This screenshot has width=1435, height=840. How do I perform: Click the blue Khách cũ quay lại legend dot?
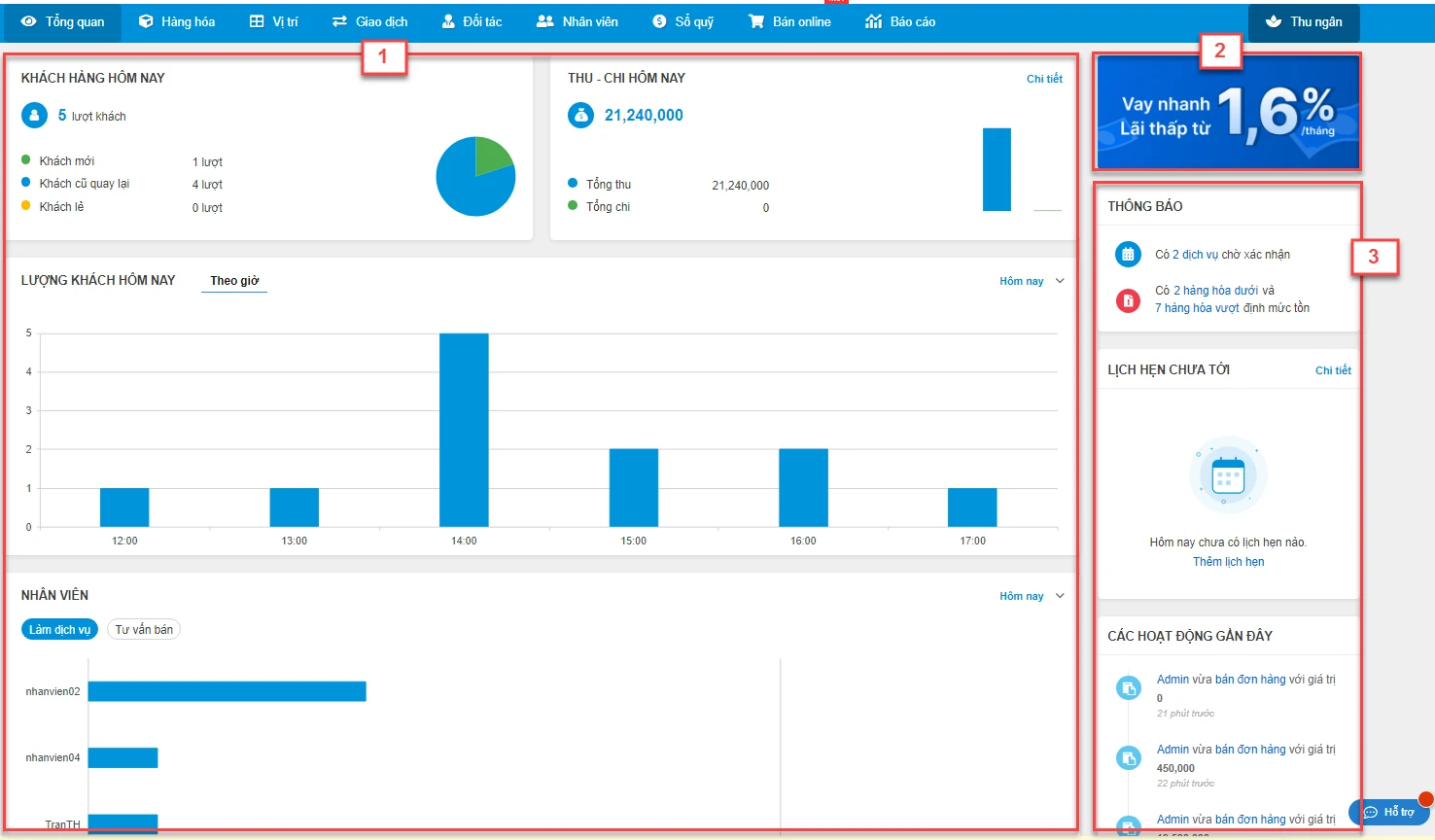[x=26, y=182]
